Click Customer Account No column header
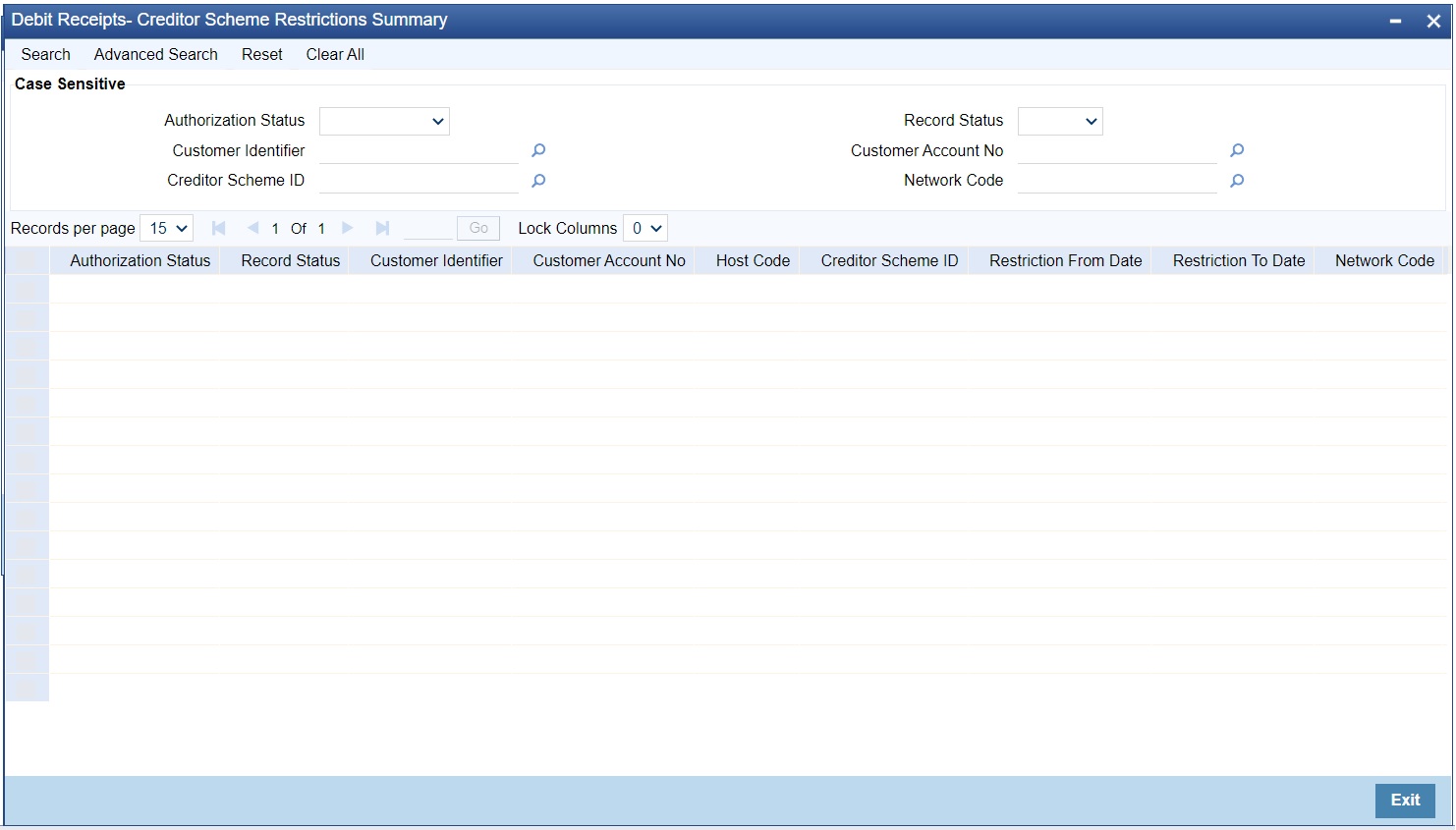Viewport: 1456px width, 830px height. point(609,260)
